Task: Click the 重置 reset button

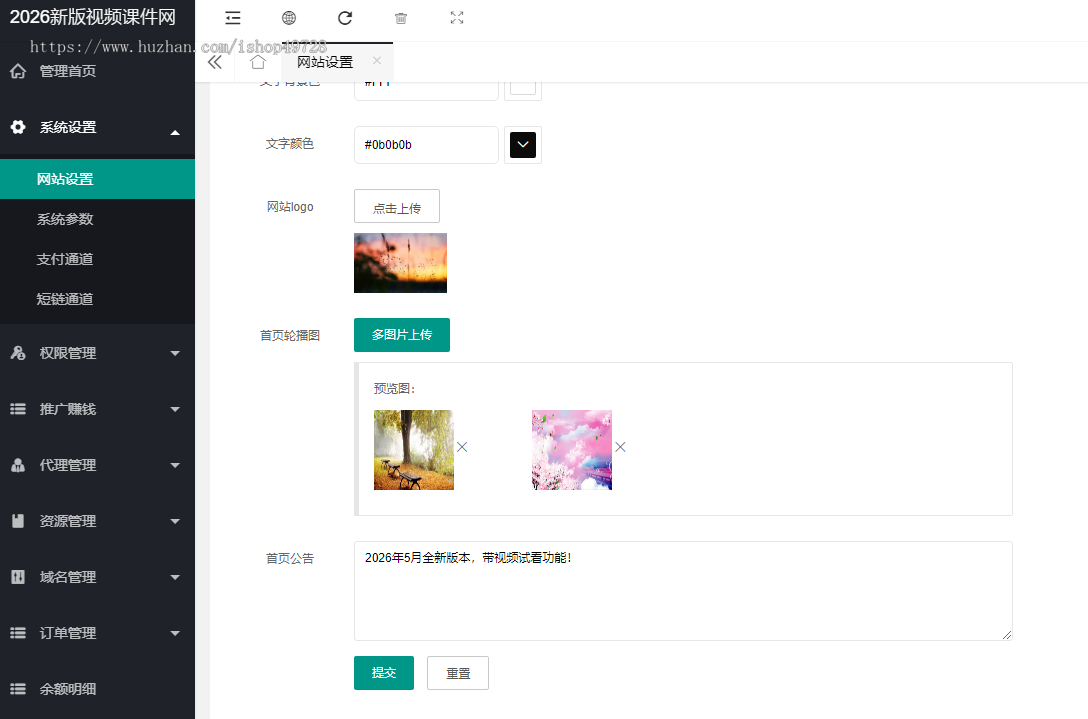Action: coord(458,673)
